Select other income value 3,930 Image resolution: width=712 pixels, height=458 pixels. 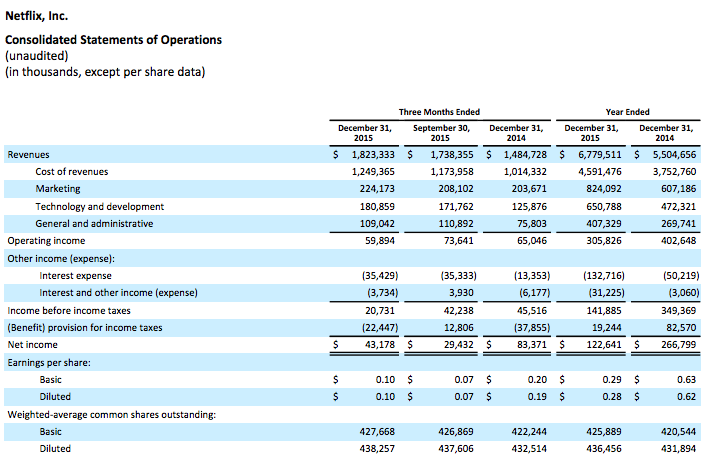pos(461,293)
